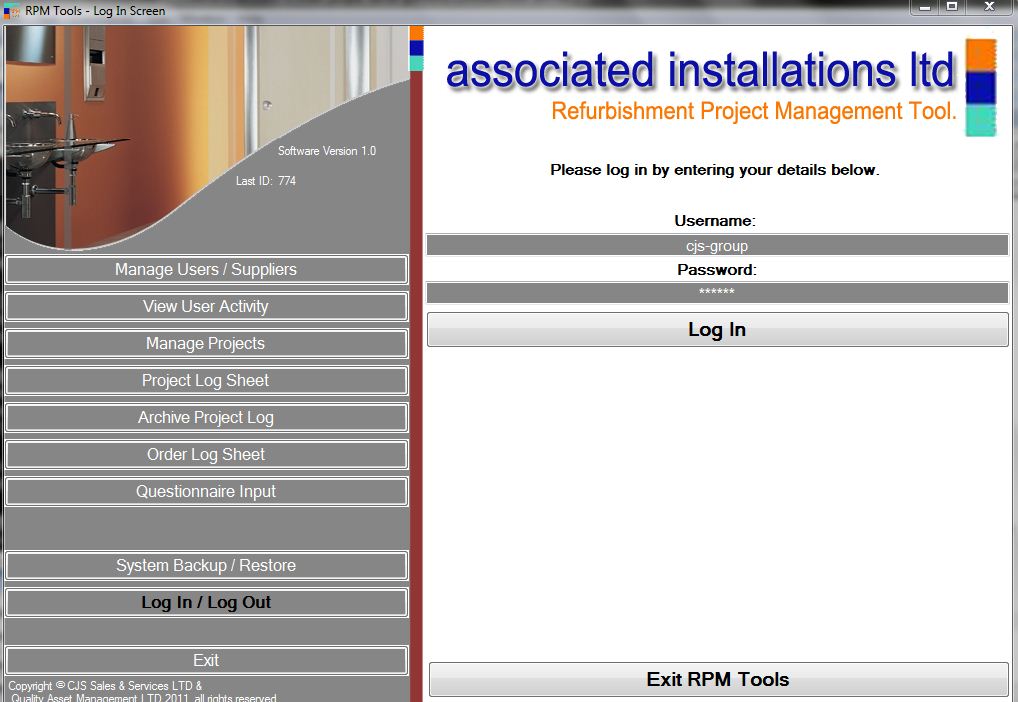Screen dimensions: 1018x702
Task: Launch System Backup / Restore
Action: [x=206, y=566]
